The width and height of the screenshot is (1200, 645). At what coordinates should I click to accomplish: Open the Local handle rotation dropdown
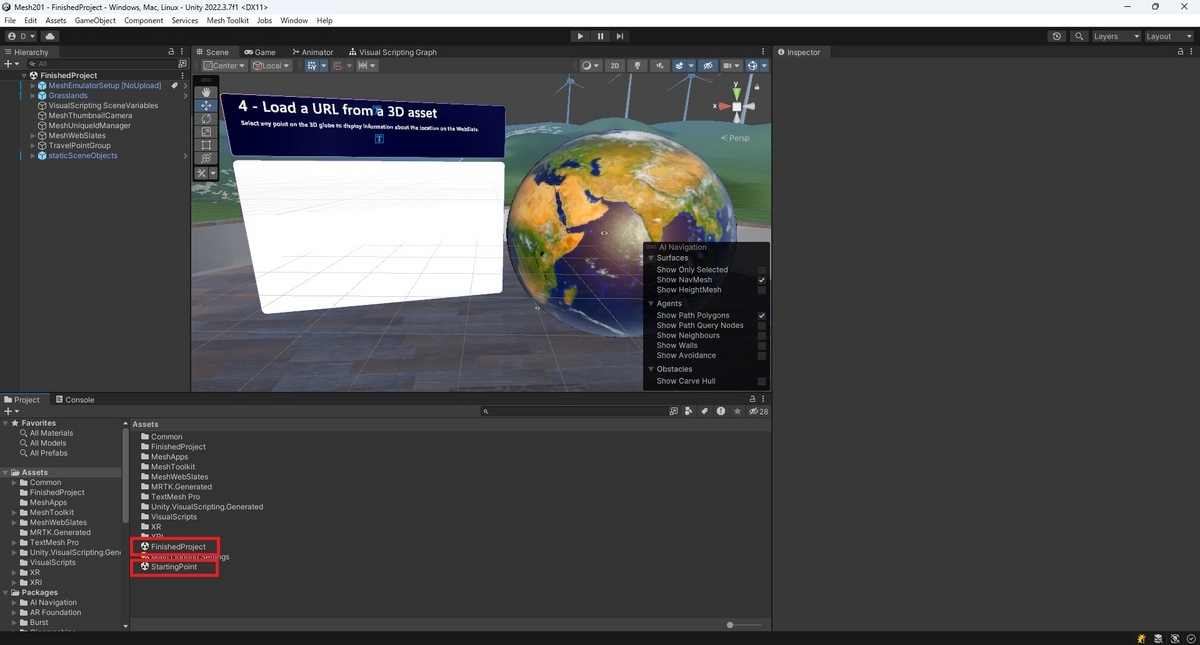coord(271,66)
